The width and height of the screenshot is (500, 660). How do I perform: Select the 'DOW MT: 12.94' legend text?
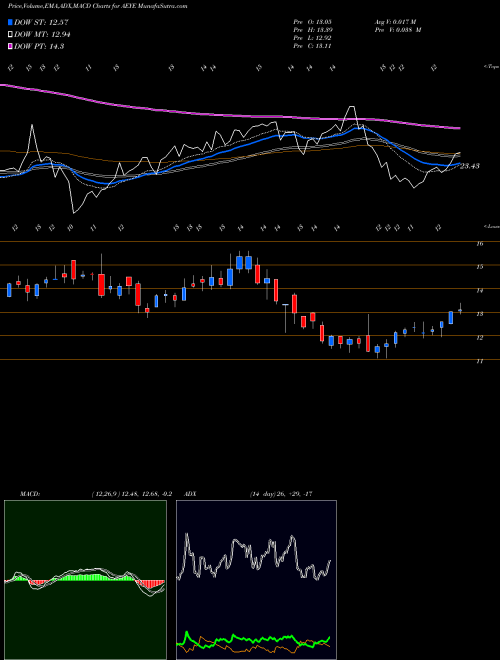42,35
